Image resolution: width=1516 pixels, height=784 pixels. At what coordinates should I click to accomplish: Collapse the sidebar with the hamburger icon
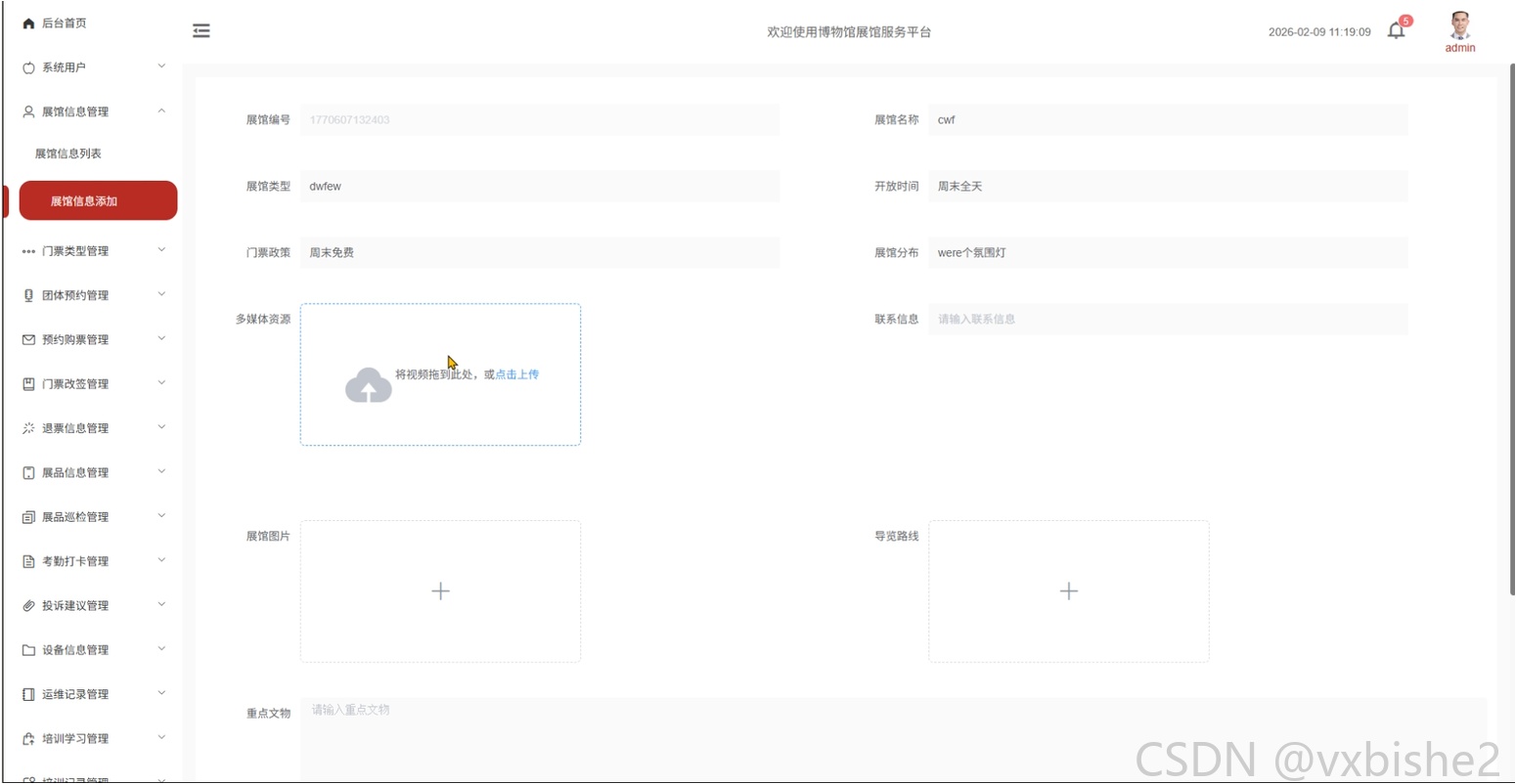pos(201,31)
